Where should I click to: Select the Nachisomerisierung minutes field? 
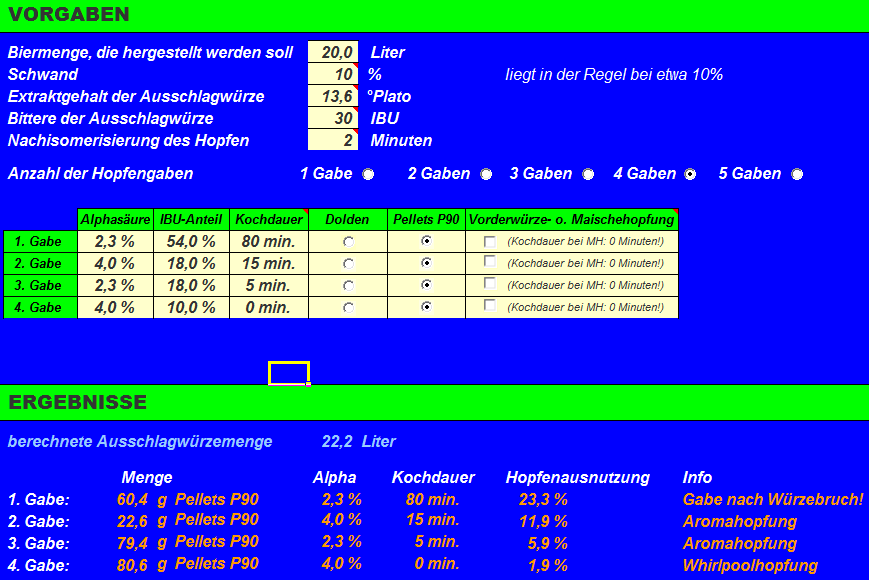point(332,140)
